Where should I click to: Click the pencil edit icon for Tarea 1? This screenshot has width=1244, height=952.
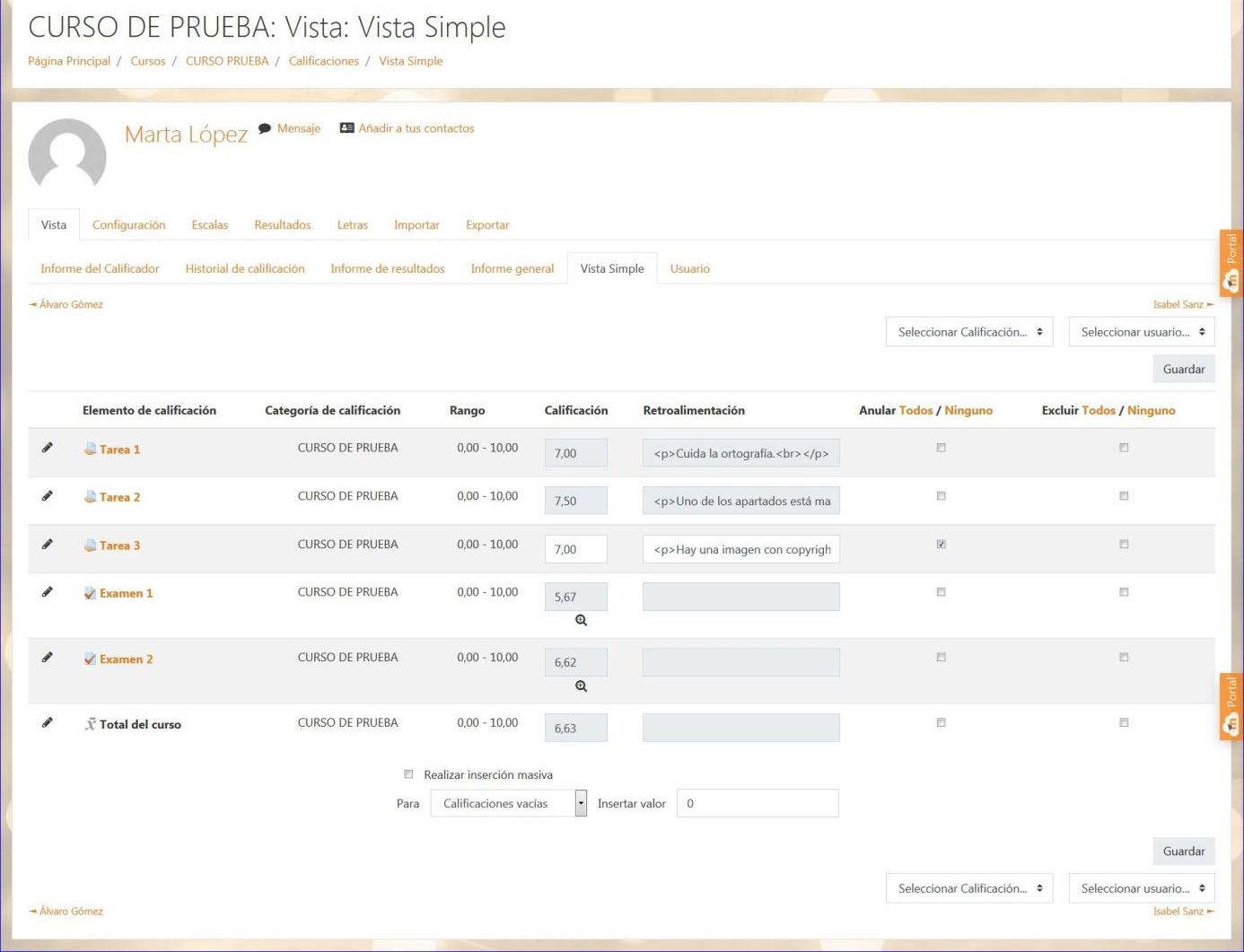pos(47,448)
